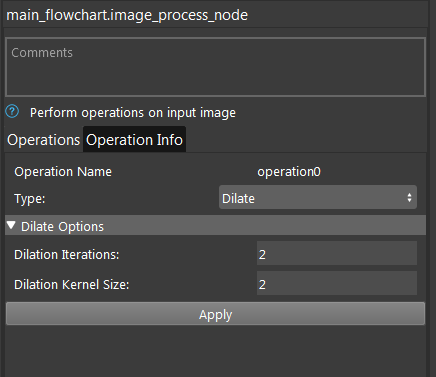This screenshot has height=377, width=436.
Task: Click the 'Operation Name' label
Action: tap(63, 172)
